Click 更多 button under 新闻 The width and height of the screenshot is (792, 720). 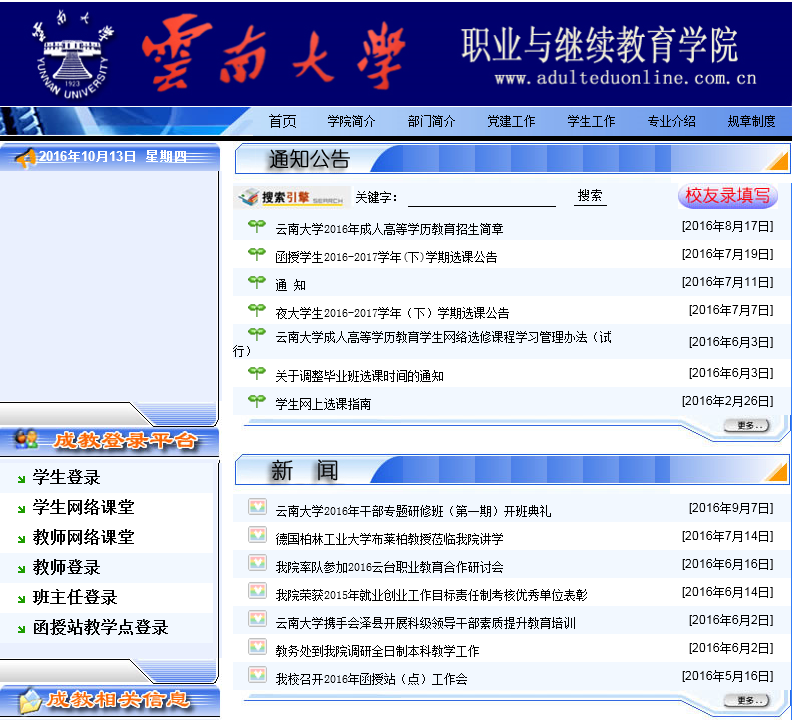[x=747, y=700]
